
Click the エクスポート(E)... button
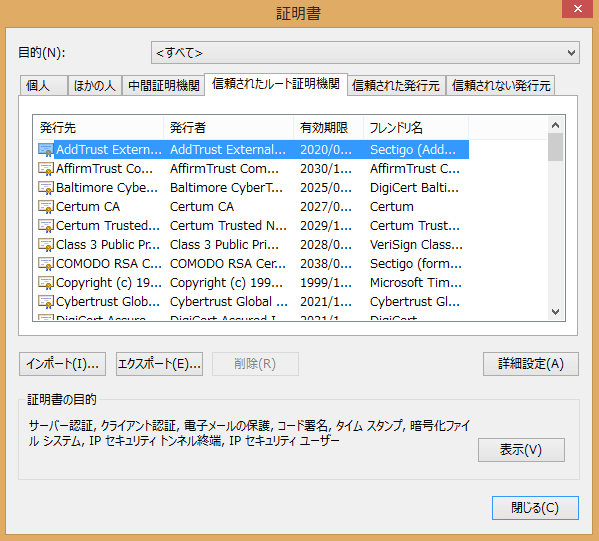coord(159,364)
